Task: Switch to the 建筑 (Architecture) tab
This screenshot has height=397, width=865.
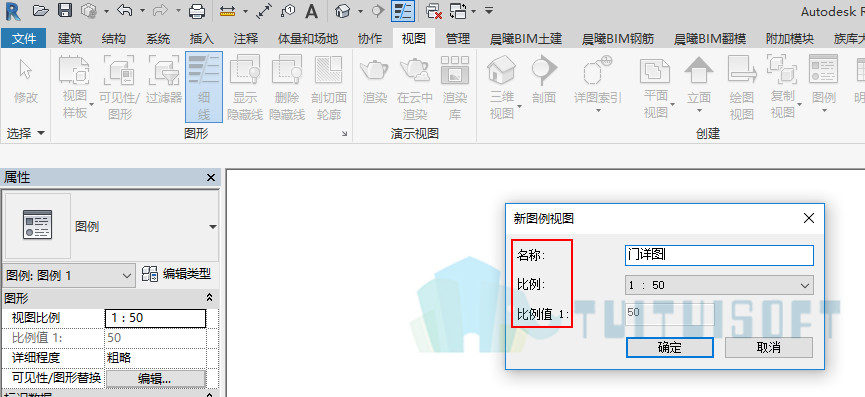Action: pos(70,38)
